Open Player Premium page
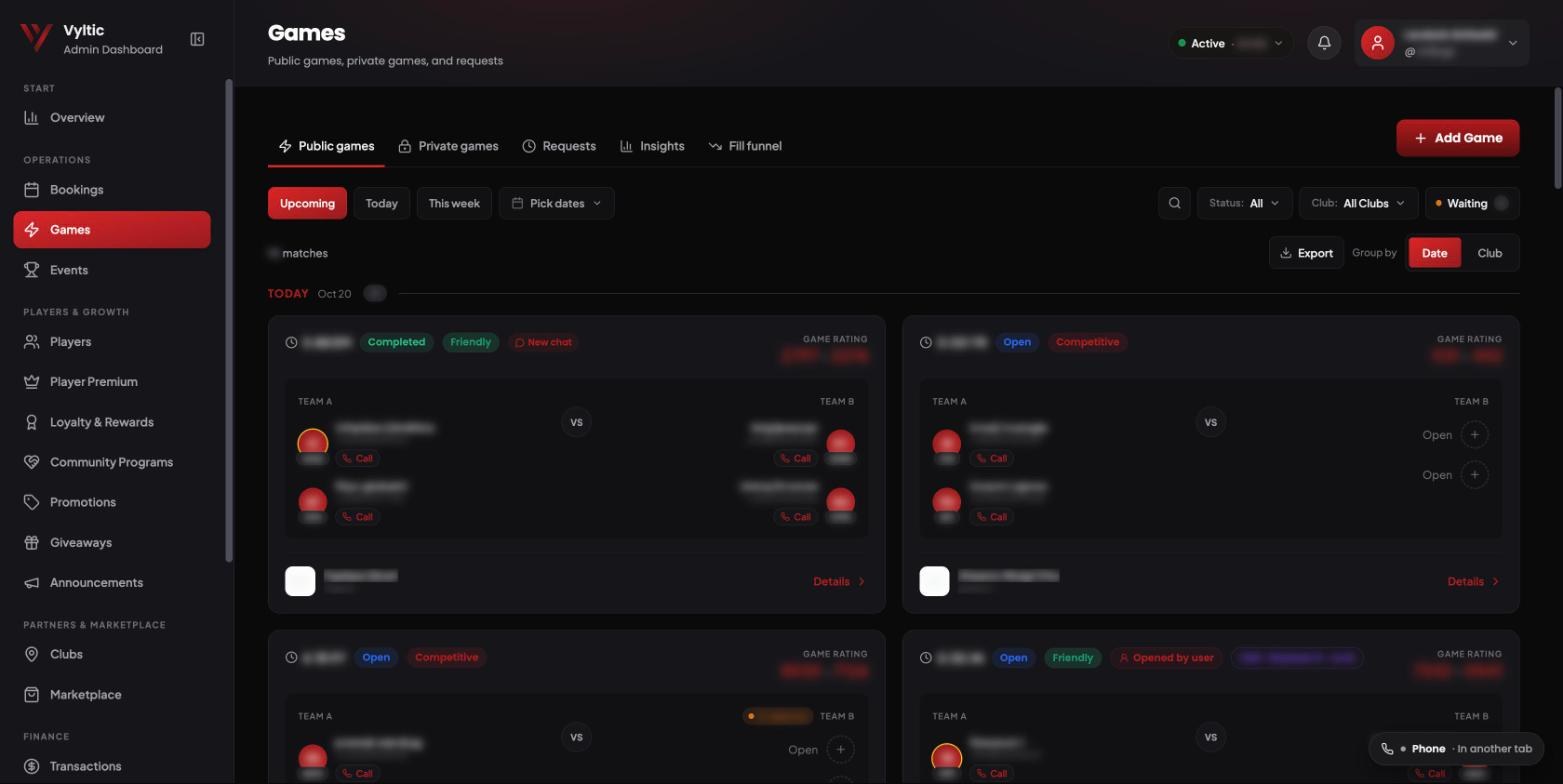 click(x=112, y=381)
